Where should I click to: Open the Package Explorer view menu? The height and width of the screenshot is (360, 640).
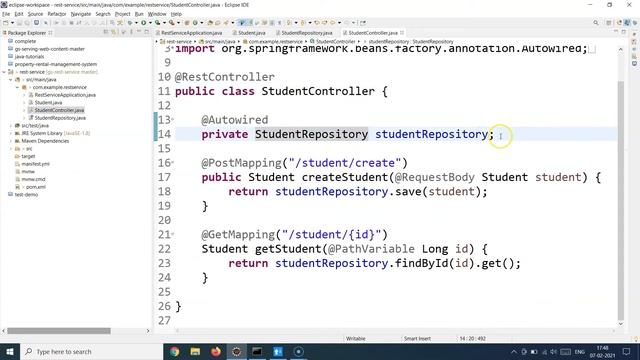[131, 32]
